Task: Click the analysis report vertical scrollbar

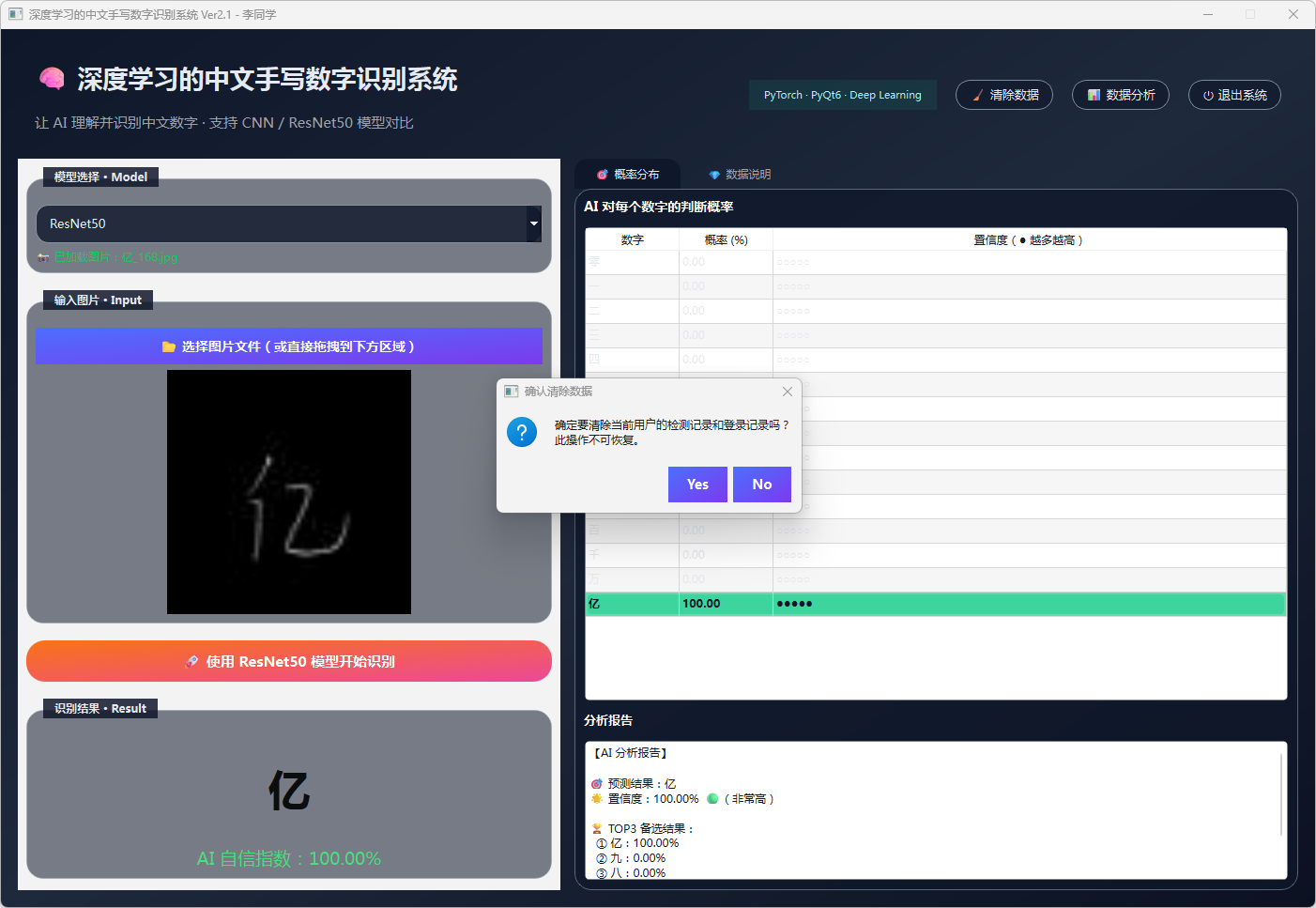Action: (x=1281, y=794)
